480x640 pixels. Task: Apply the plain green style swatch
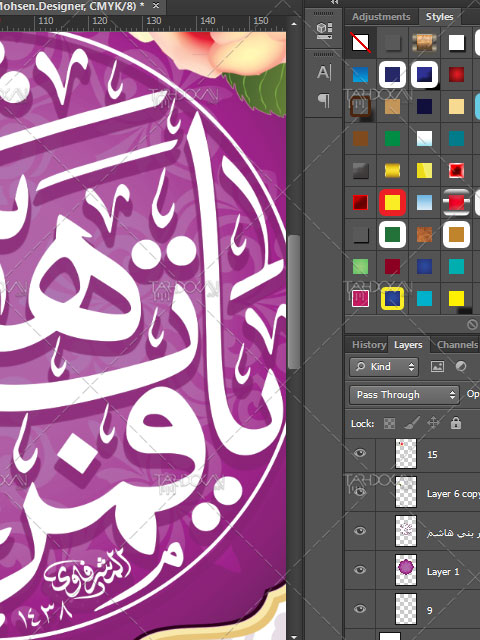pyautogui.click(x=392, y=138)
